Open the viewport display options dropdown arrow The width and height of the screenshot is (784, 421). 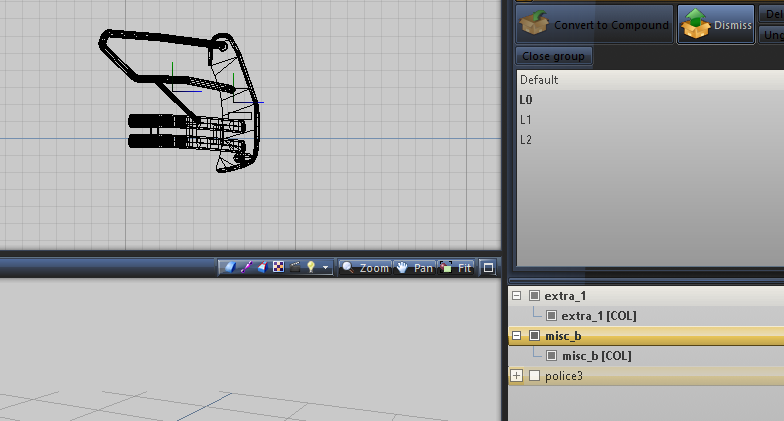click(325, 268)
